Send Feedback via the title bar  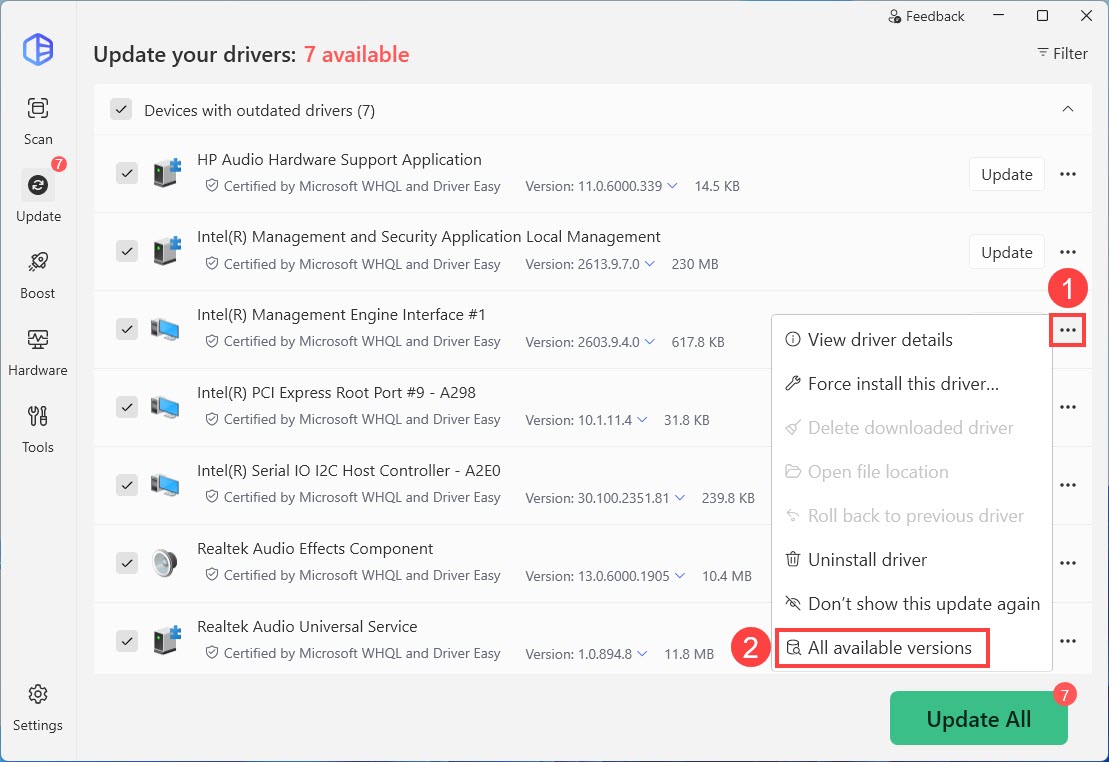[926, 16]
